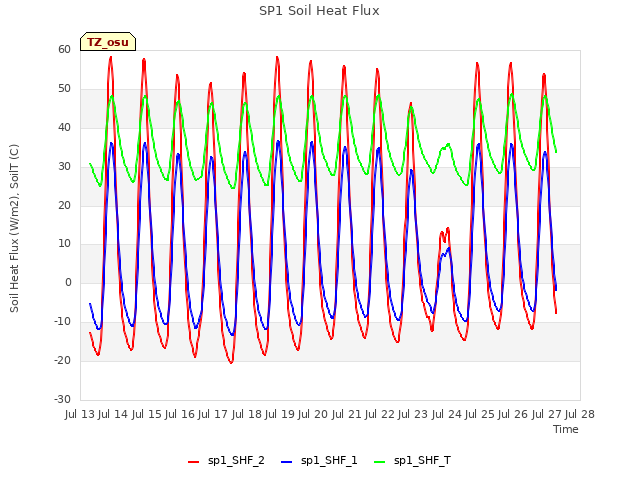Image resolution: width=640 pixels, height=480 pixels.
Task: Click the y-axis tick label -20
Action: coord(62,360)
